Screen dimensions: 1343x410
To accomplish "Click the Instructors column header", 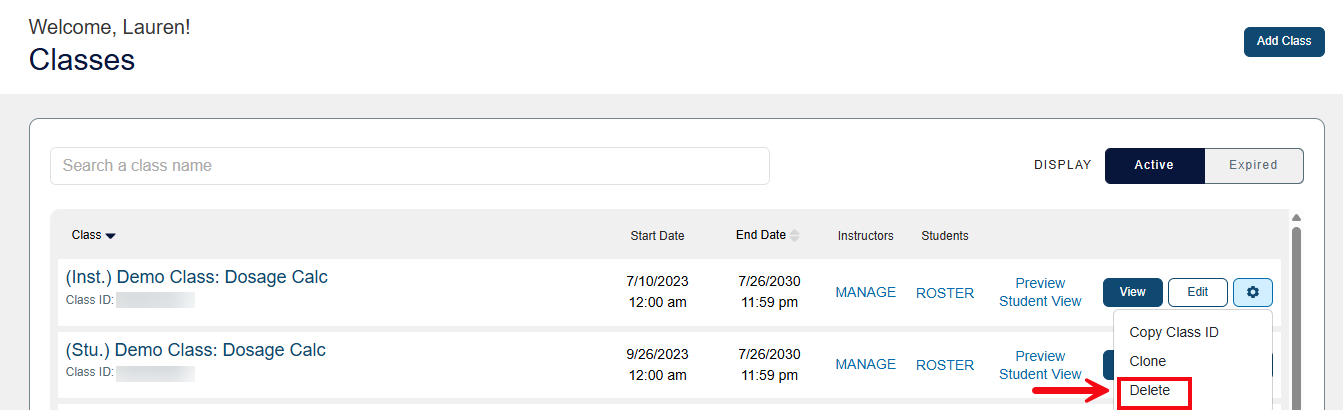I will (x=866, y=236).
